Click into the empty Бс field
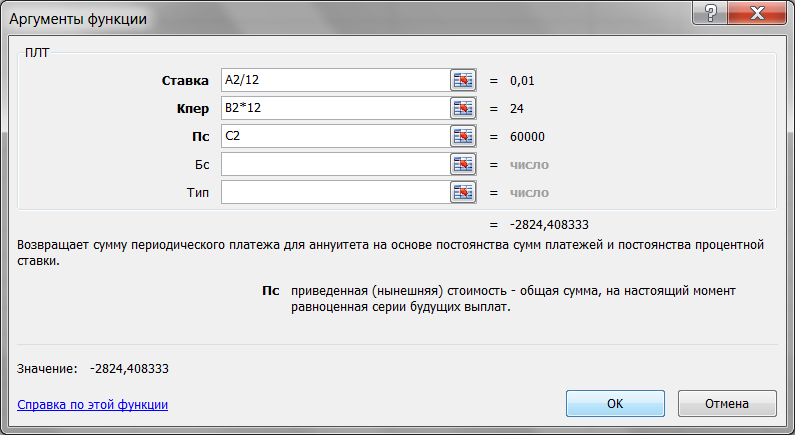Screen dimensions: 795x435 tap(335, 164)
